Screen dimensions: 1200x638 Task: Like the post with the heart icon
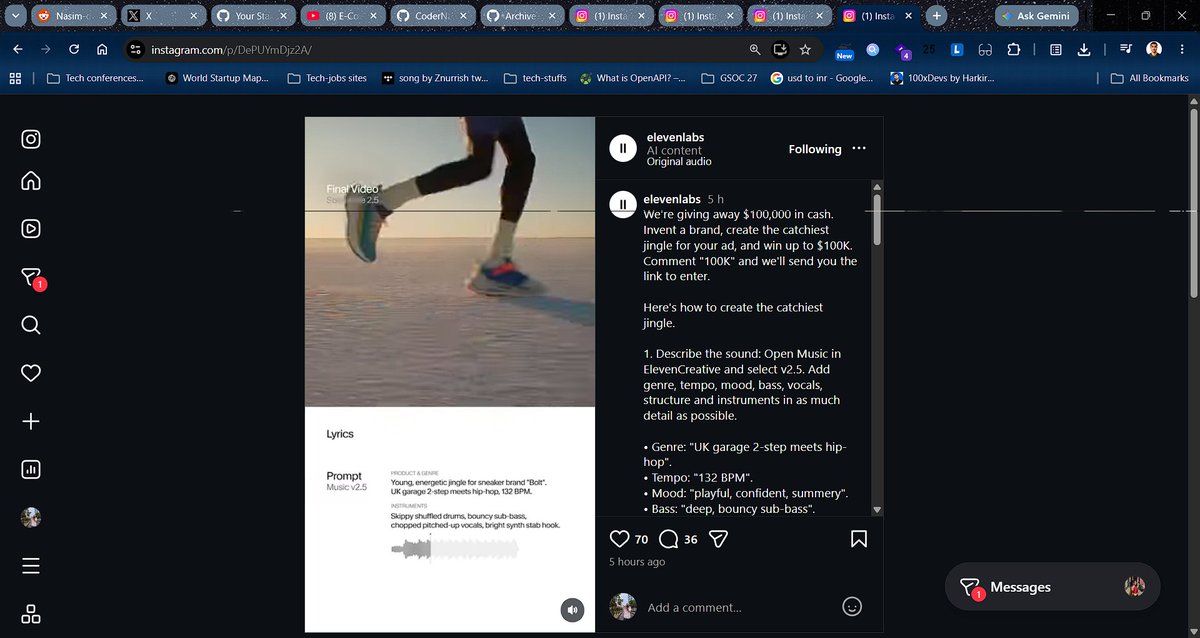pyautogui.click(x=619, y=539)
